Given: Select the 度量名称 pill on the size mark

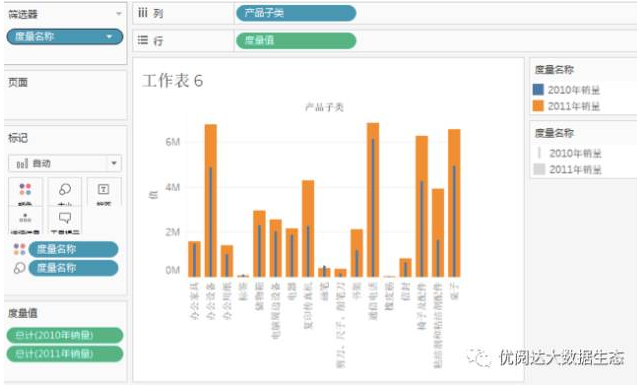Looking at the screenshot, I should (74, 268).
